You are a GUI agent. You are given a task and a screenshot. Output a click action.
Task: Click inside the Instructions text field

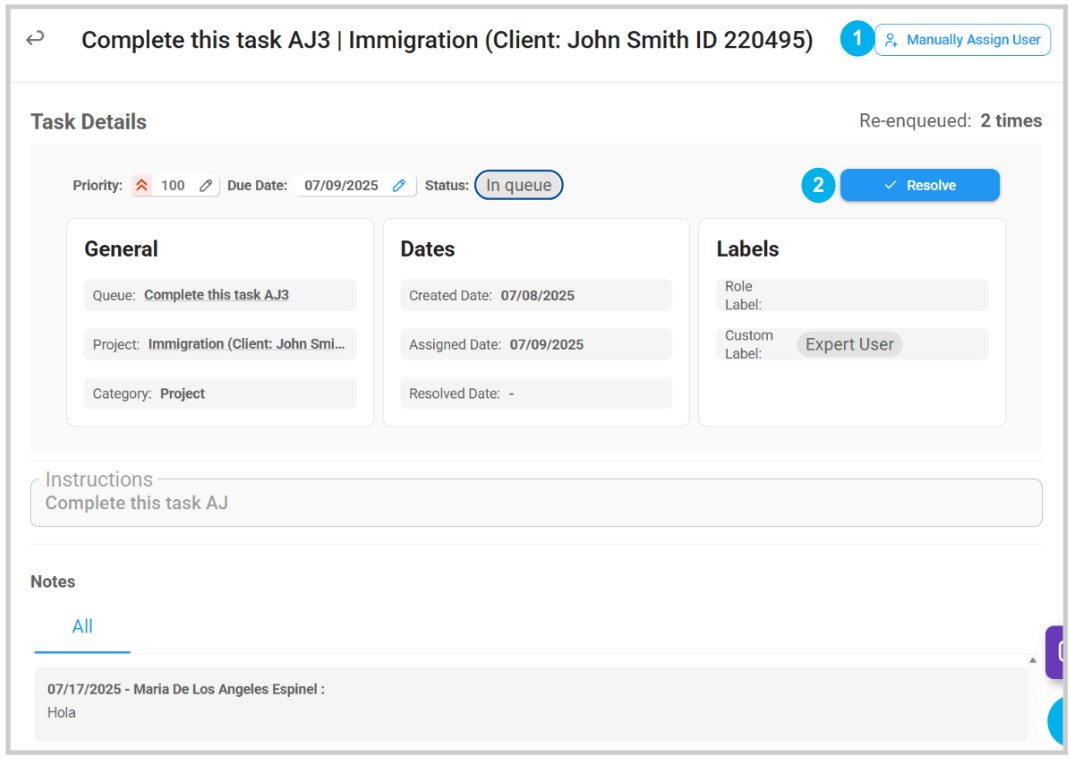tap(536, 503)
